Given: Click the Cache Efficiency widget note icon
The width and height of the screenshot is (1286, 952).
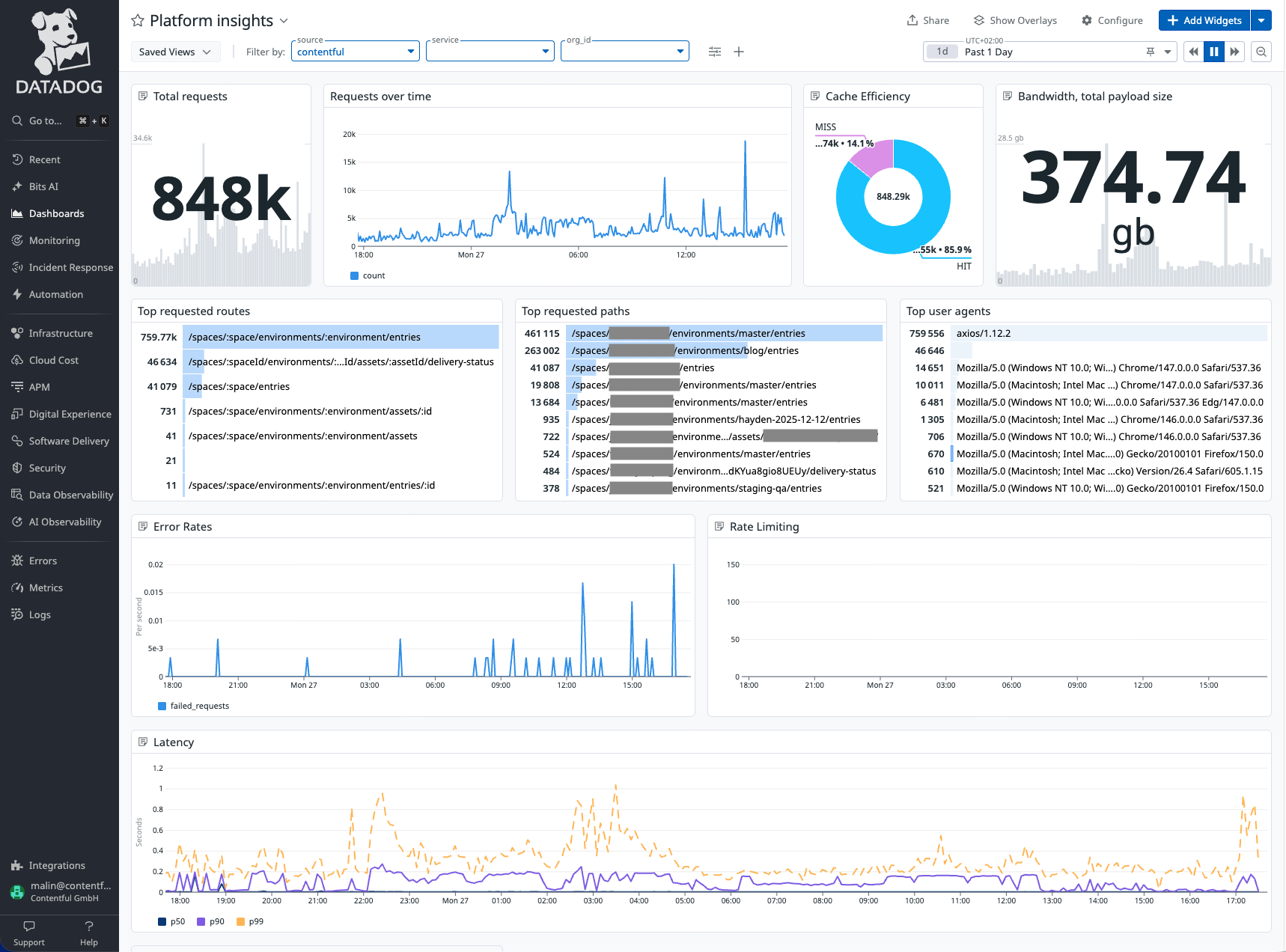Looking at the screenshot, I should 815,96.
